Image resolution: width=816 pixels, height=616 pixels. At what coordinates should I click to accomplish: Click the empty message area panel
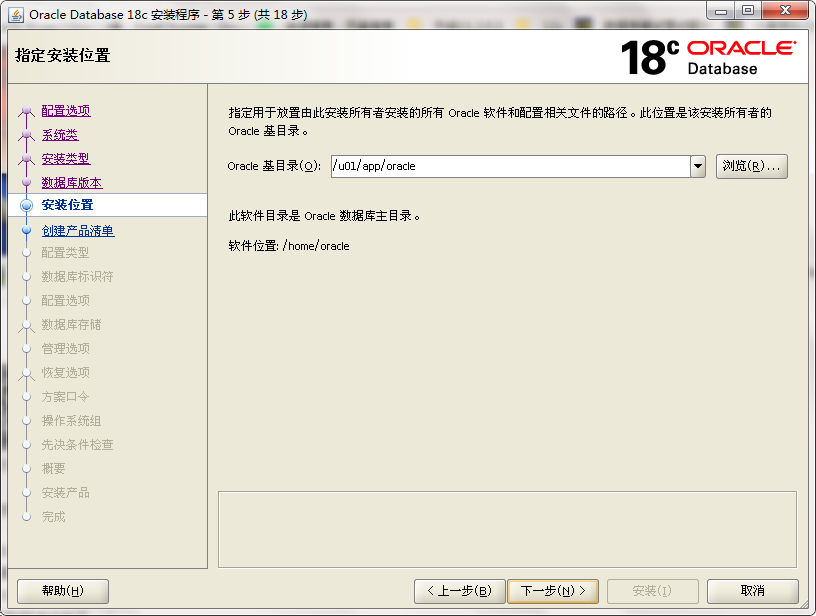tap(507, 530)
